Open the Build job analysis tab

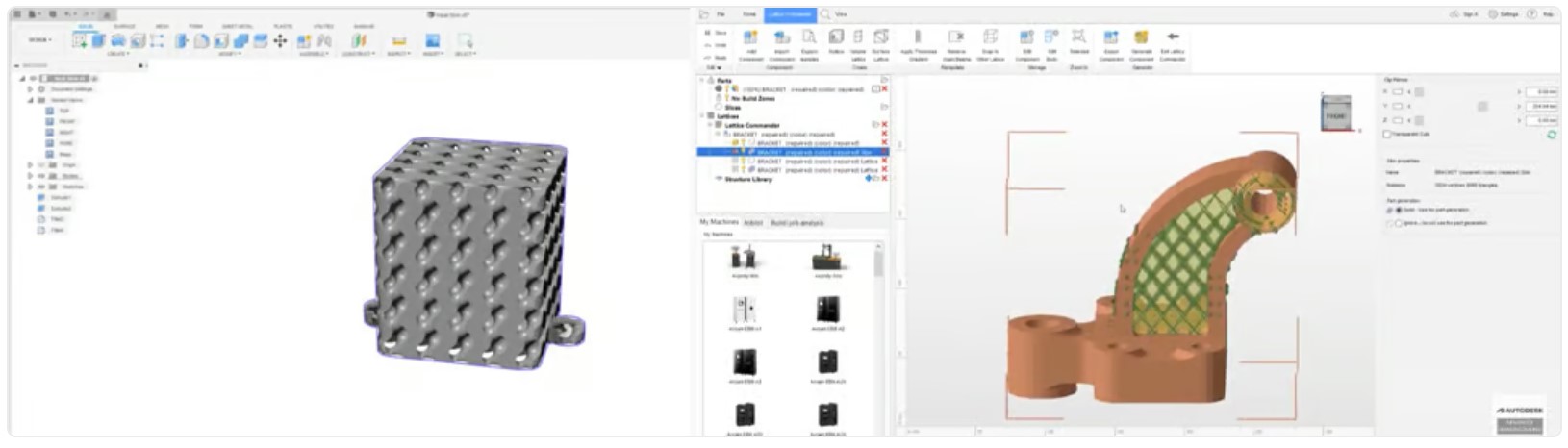coord(798,222)
